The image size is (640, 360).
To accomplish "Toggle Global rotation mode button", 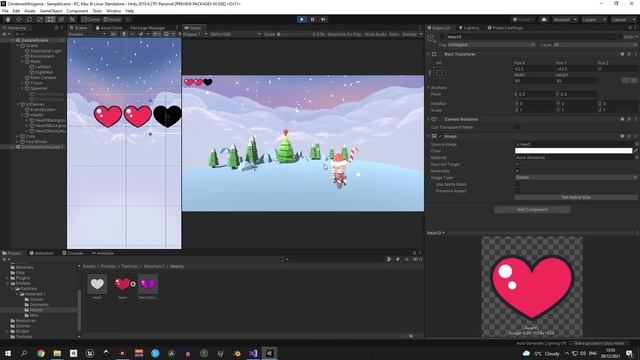I will (x=112, y=20).
